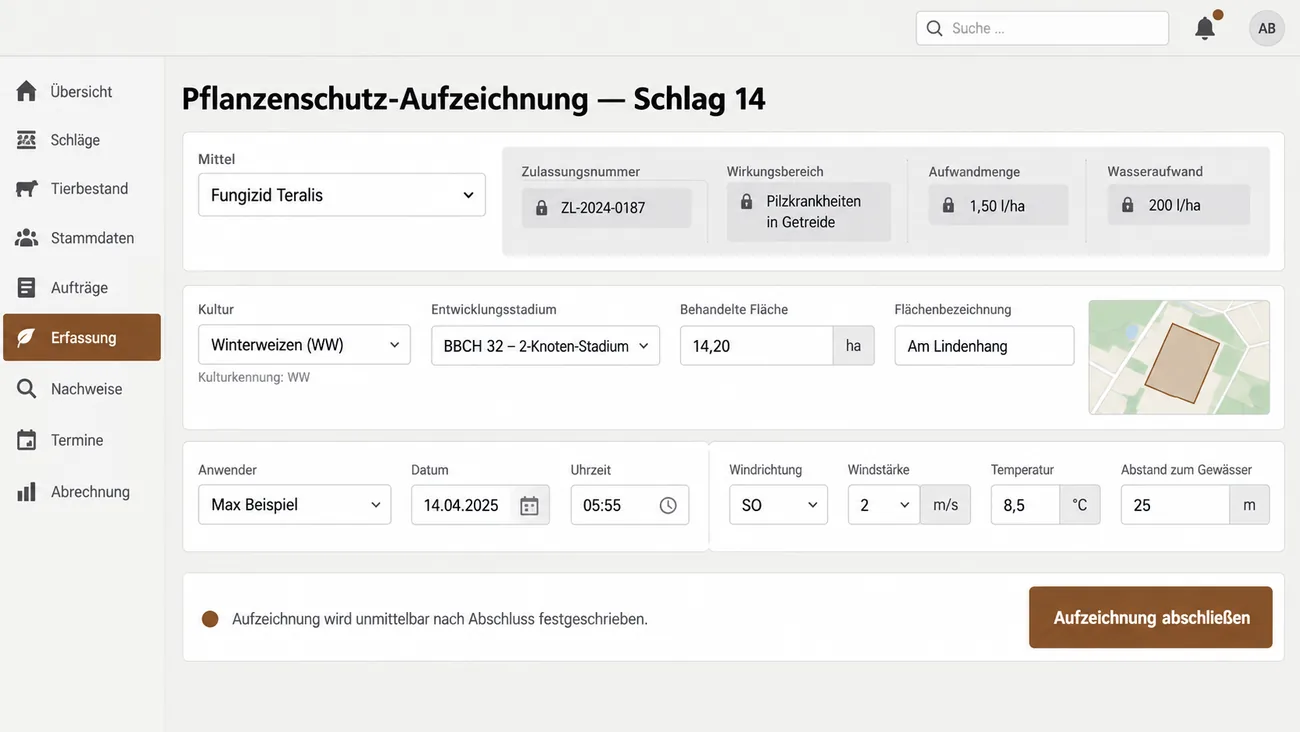Click the Flächenbezeichnung field Am Lindenhang
The width and height of the screenshot is (1300, 732).
click(x=984, y=346)
